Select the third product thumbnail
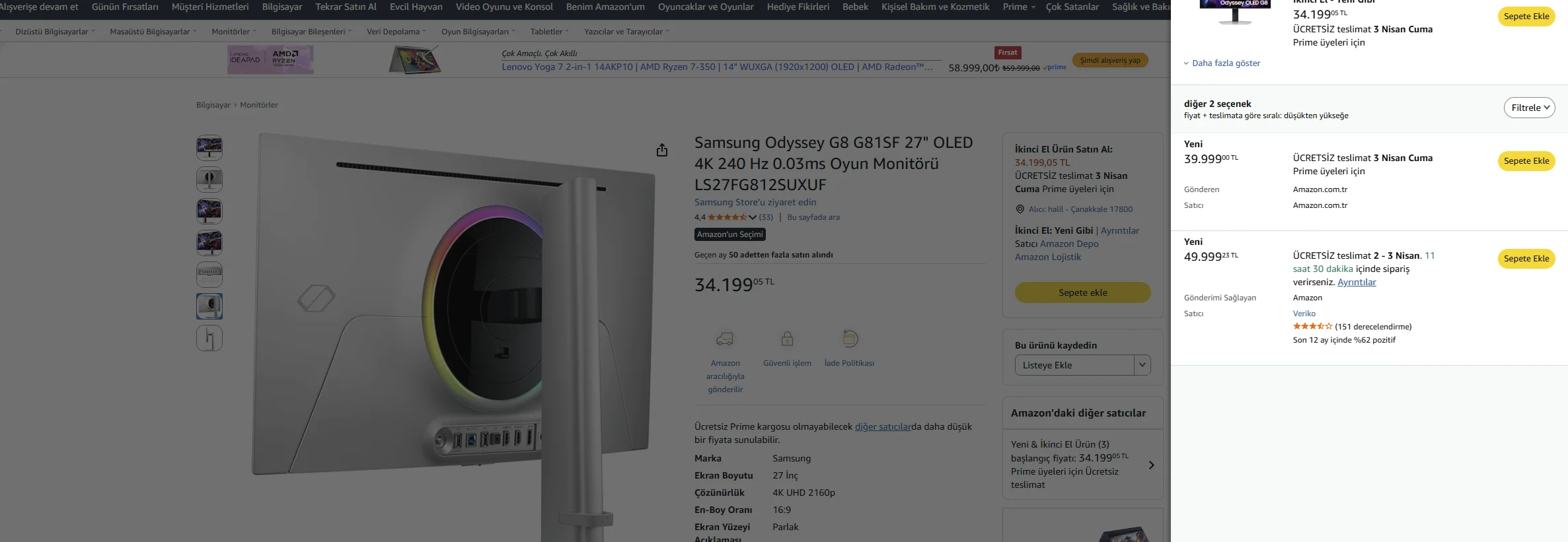Viewport: 1568px width, 542px height. point(209,211)
